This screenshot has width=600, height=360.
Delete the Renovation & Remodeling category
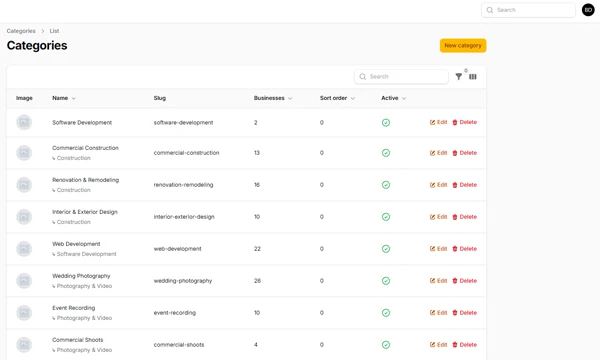pos(465,185)
